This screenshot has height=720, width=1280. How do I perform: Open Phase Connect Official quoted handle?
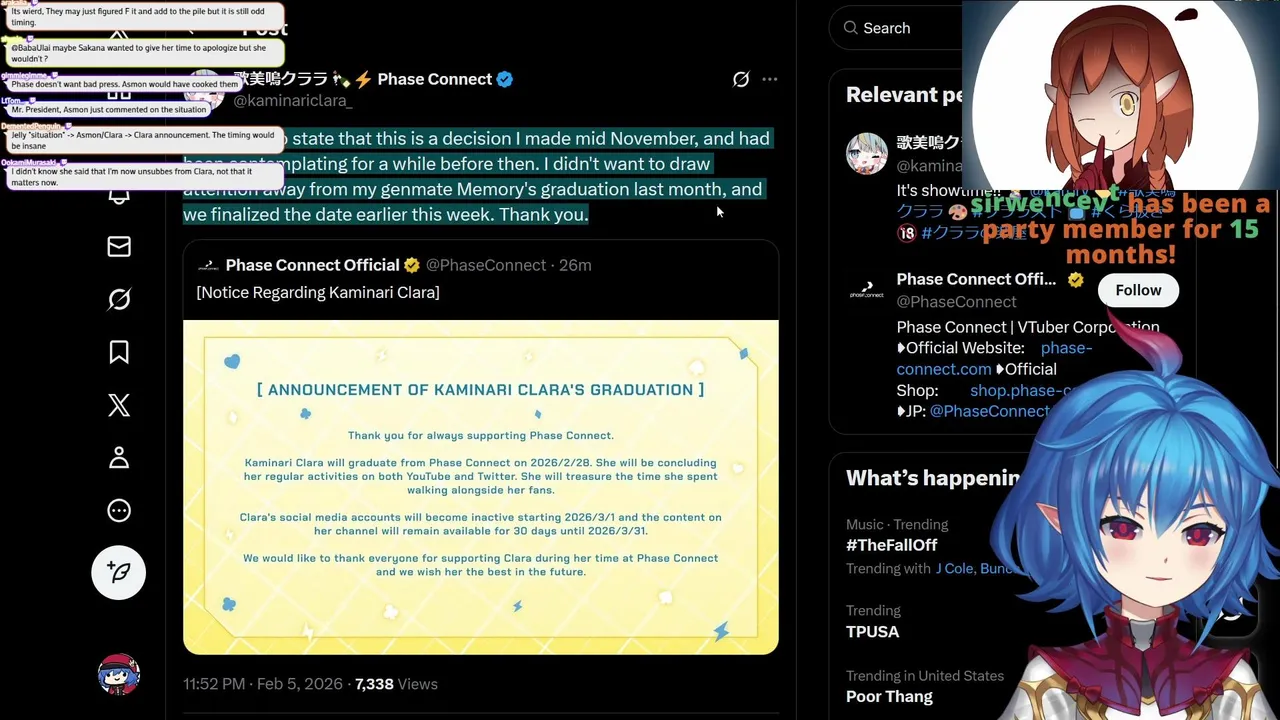pos(486,265)
